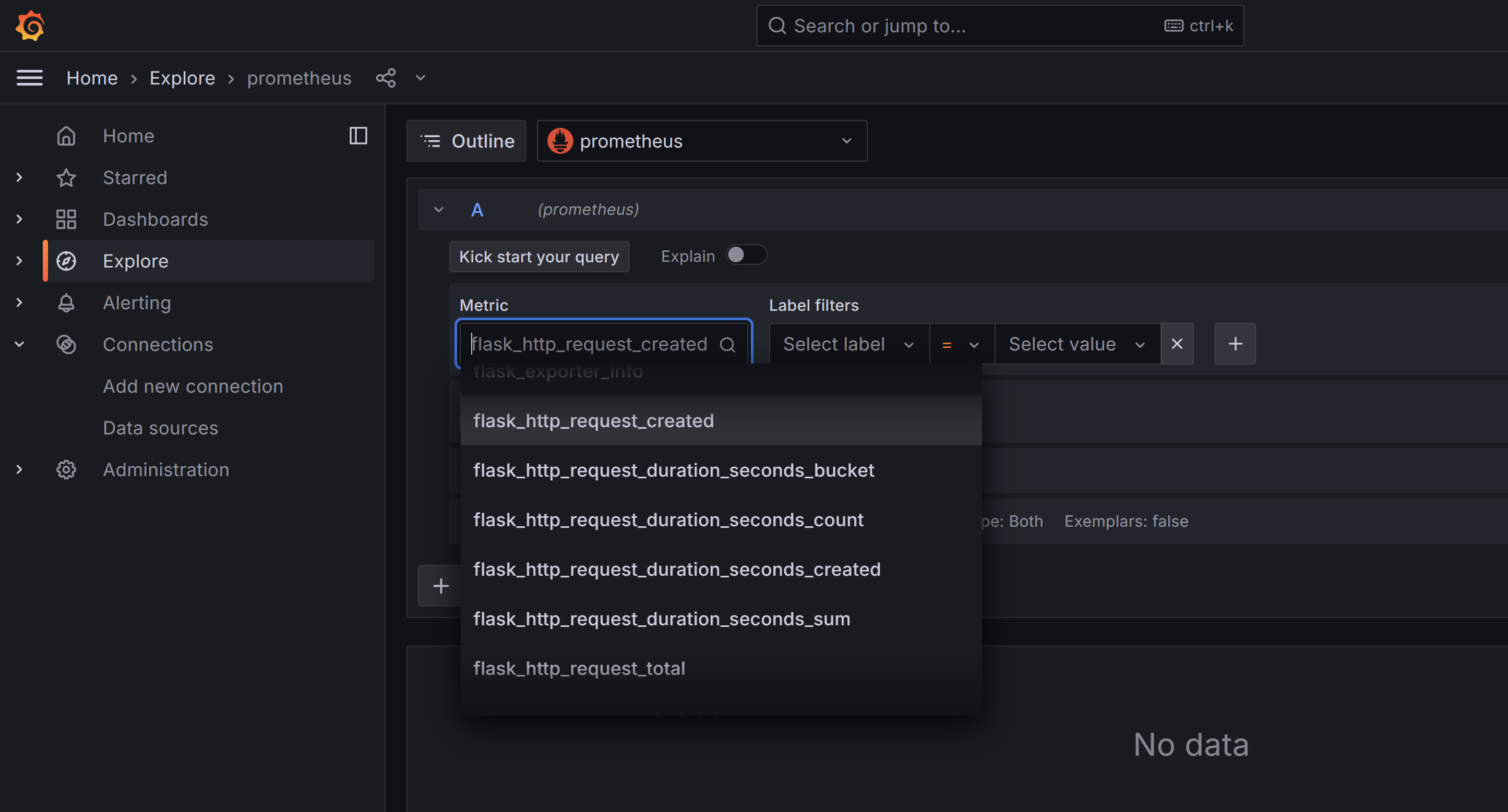Click the keyboard shortcut icon near ctrl+k
This screenshot has width=1508, height=812.
[1173, 26]
